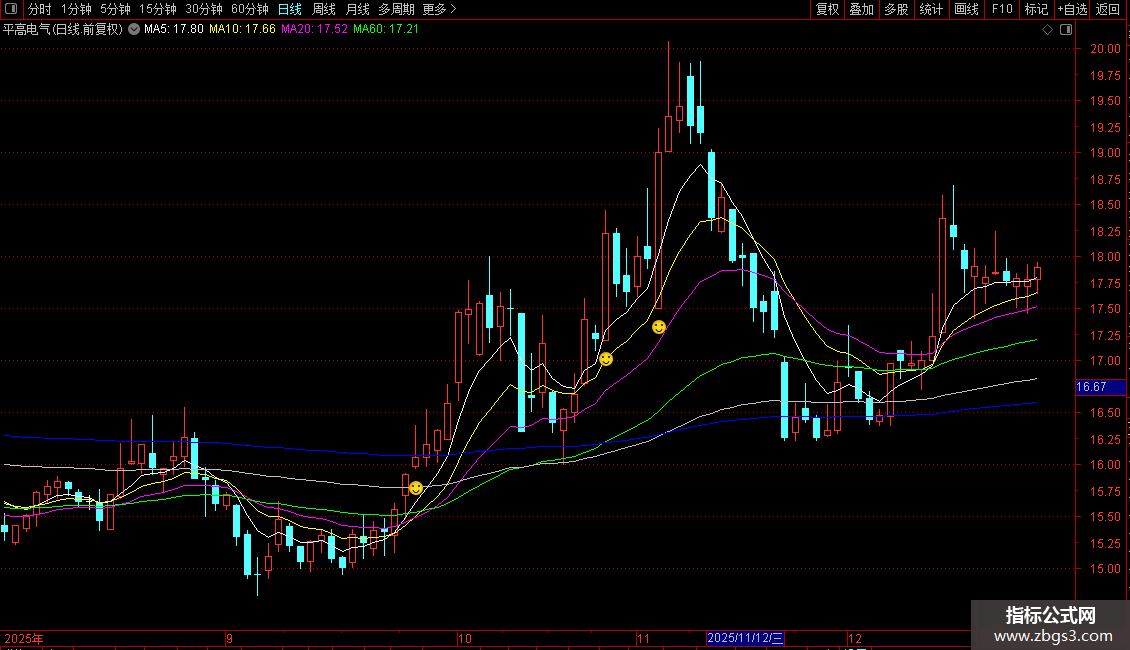Activate the 画线 drawing tools

tap(966, 9)
